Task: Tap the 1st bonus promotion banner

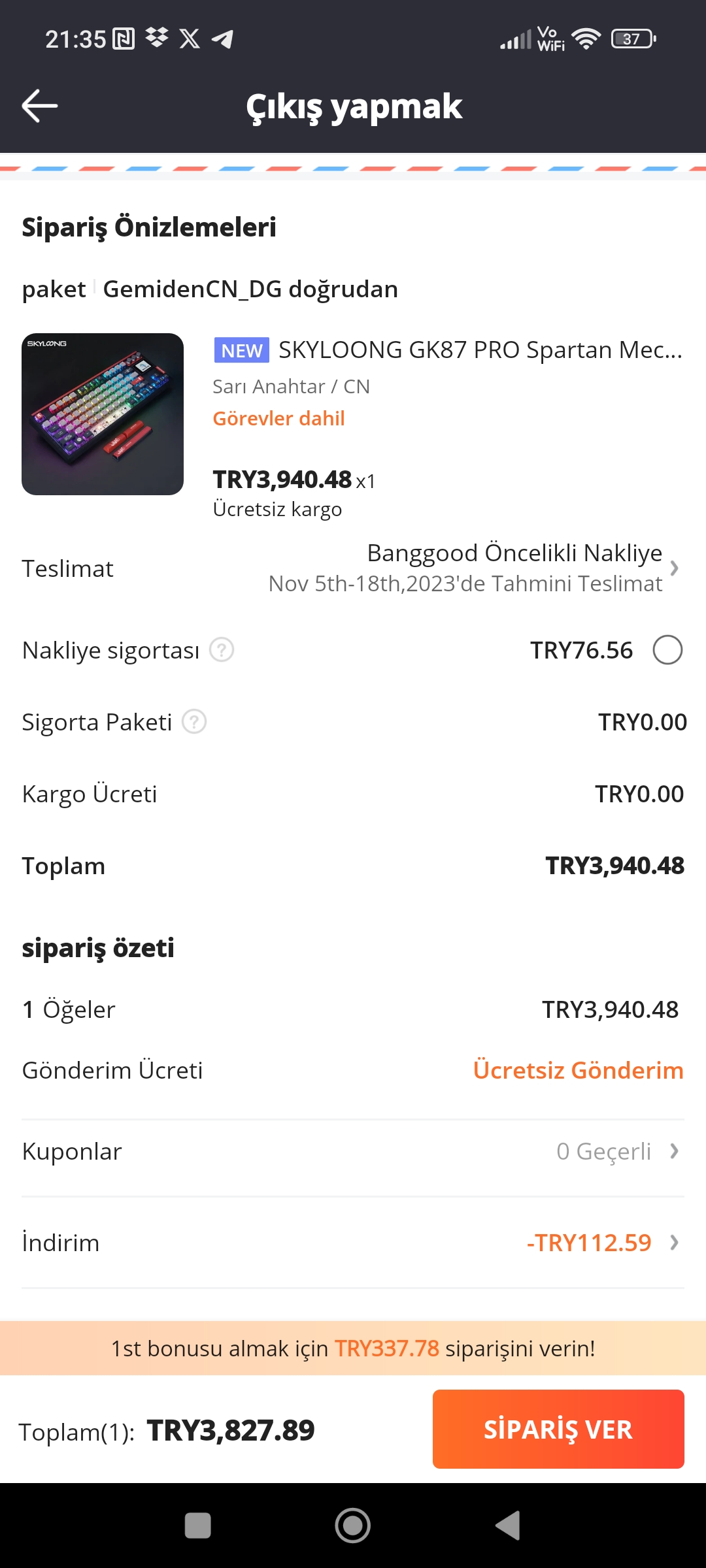Action: [353, 1348]
